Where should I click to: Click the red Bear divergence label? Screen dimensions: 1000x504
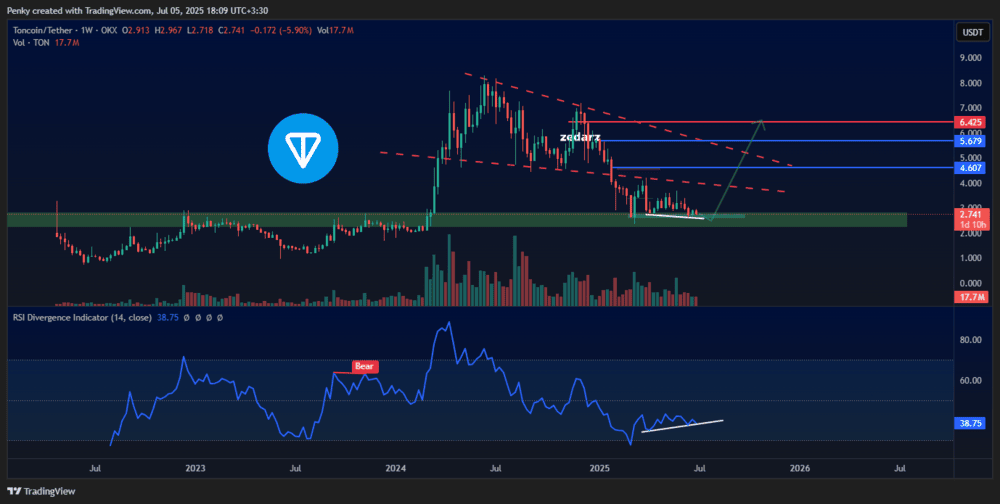(x=365, y=366)
